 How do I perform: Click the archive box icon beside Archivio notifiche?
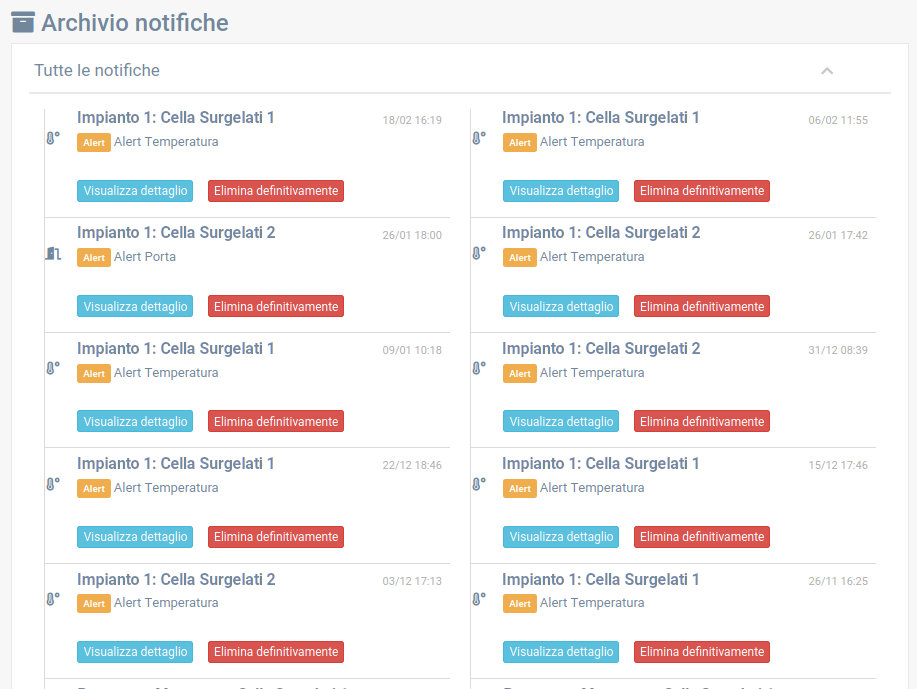click(x=22, y=21)
